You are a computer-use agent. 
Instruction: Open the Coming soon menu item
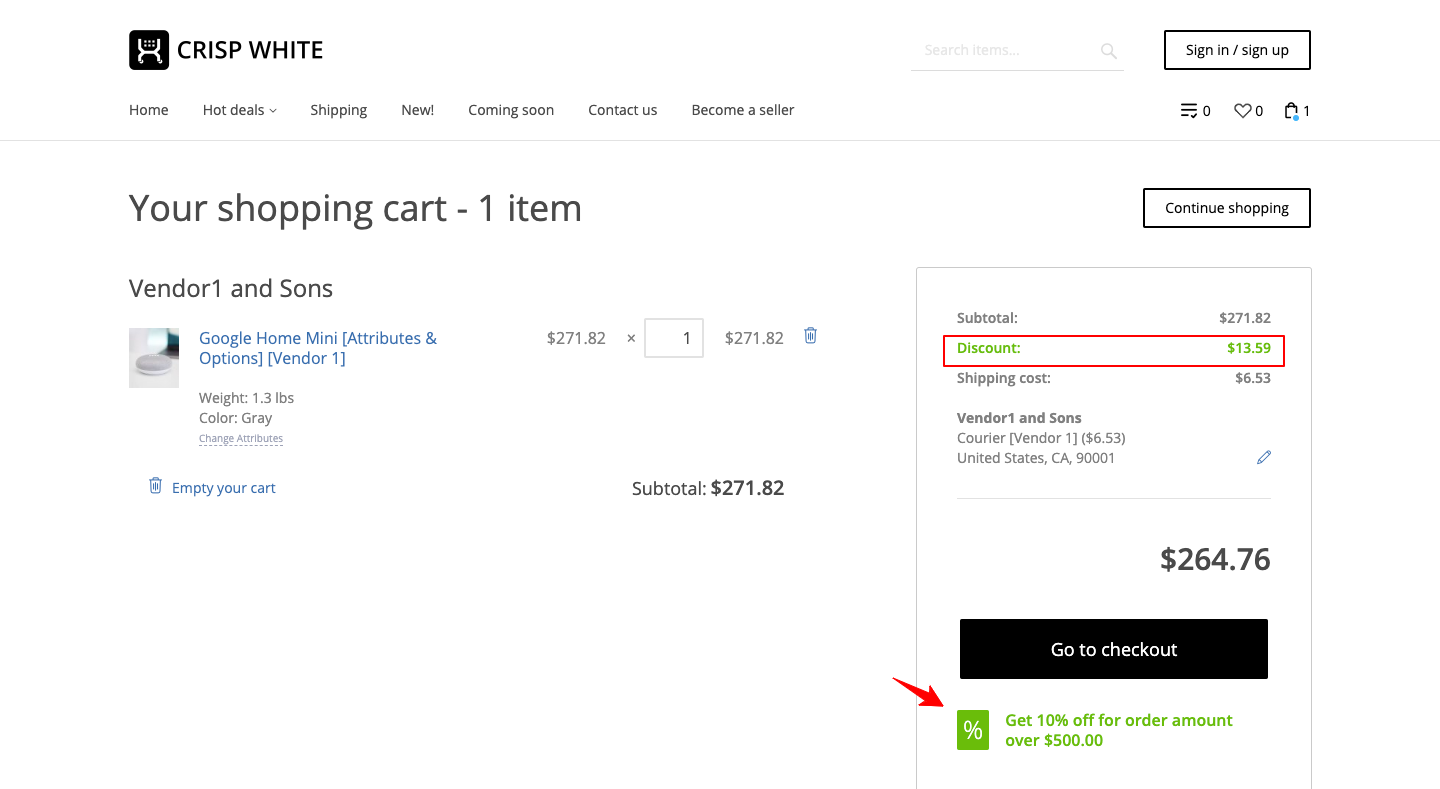tap(511, 110)
